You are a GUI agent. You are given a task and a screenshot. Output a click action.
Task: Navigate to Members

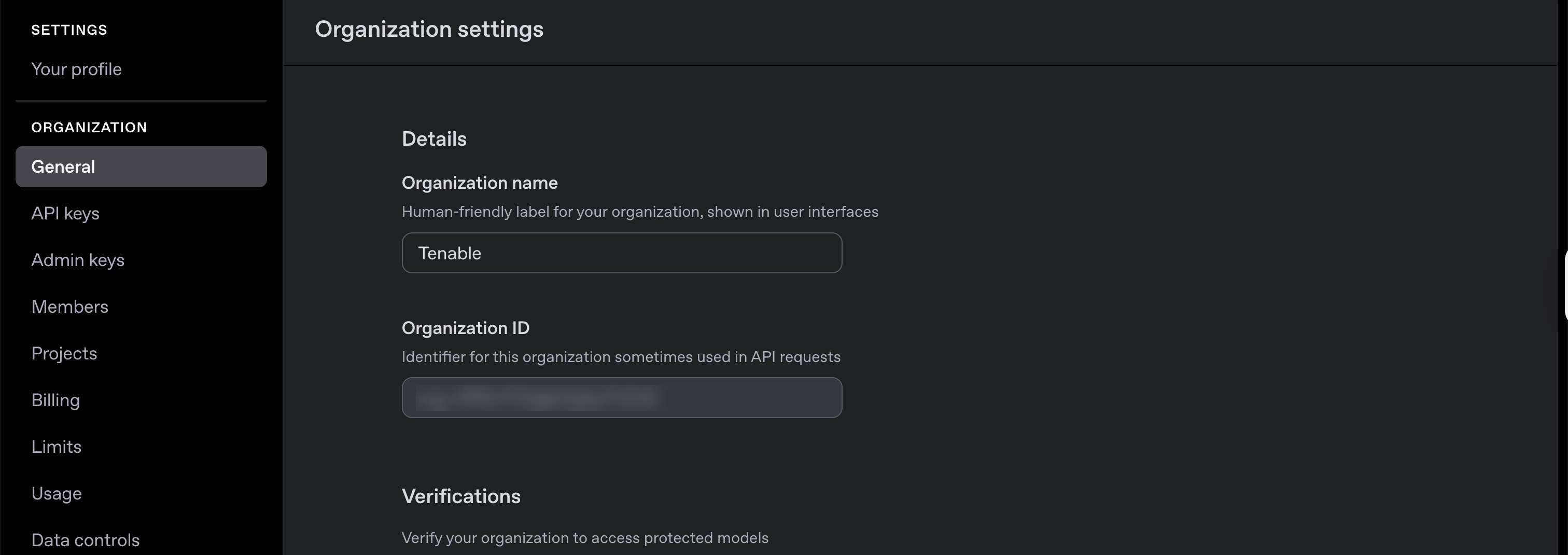tap(69, 307)
